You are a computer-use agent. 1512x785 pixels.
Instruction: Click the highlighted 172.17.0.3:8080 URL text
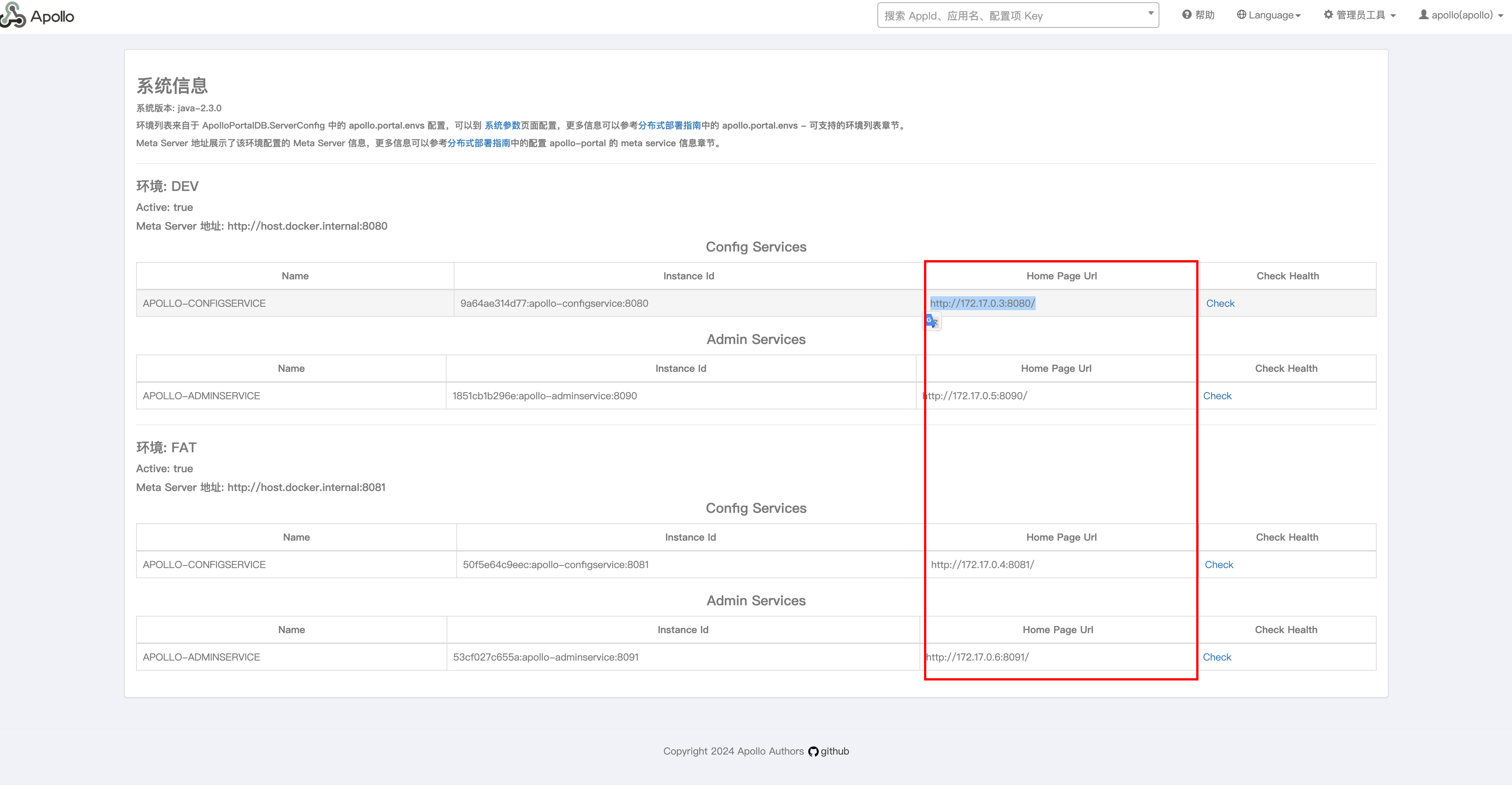click(x=983, y=303)
